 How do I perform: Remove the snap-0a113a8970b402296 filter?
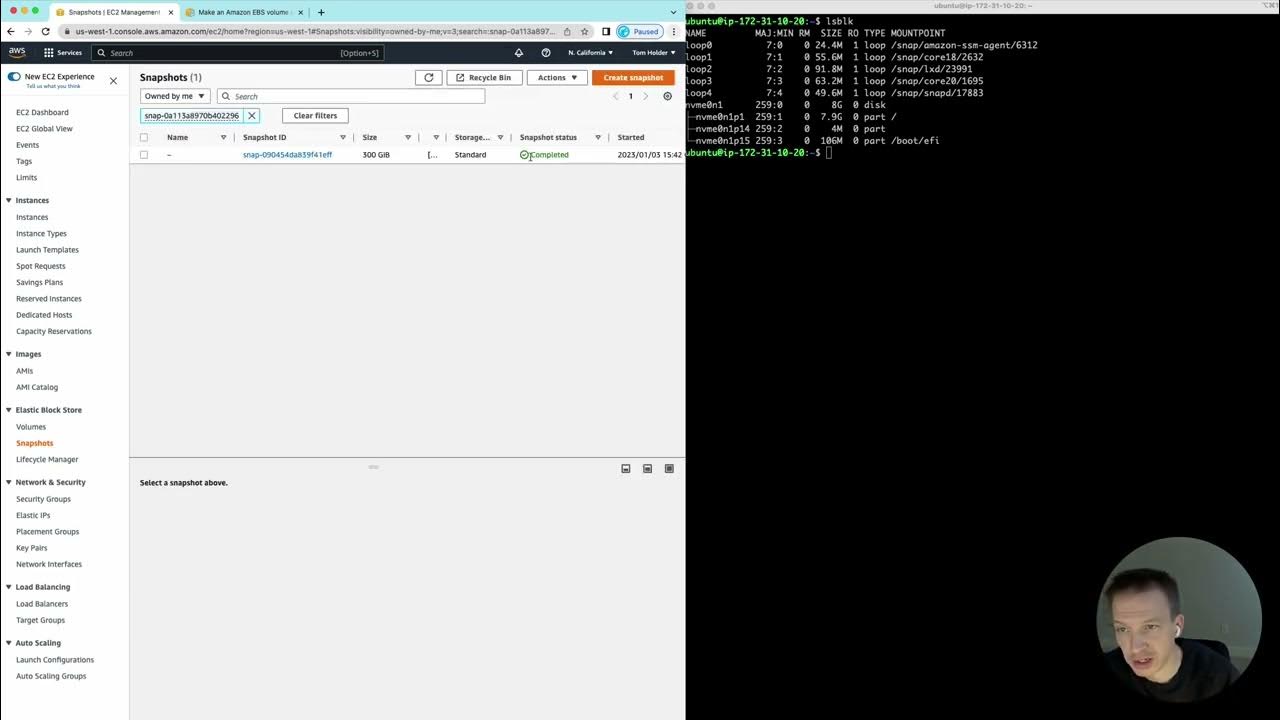(x=252, y=115)
